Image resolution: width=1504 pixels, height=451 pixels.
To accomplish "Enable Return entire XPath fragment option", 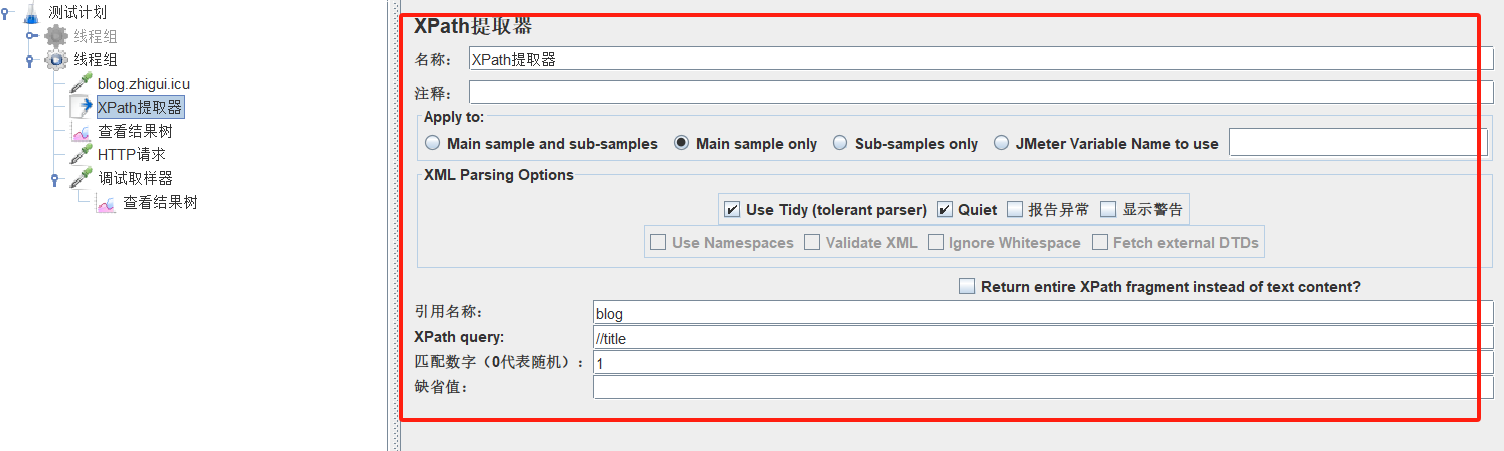I will [x=967, y=287].
